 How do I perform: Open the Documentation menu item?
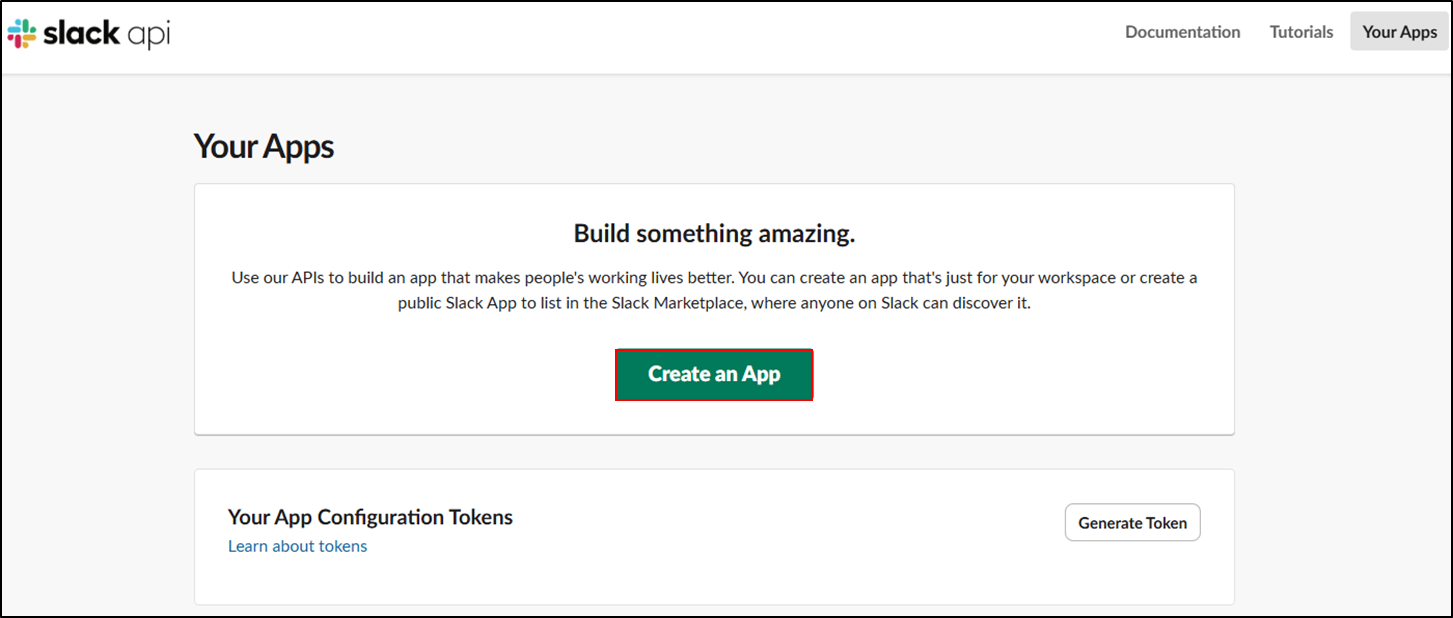(x=1182, y=32)
